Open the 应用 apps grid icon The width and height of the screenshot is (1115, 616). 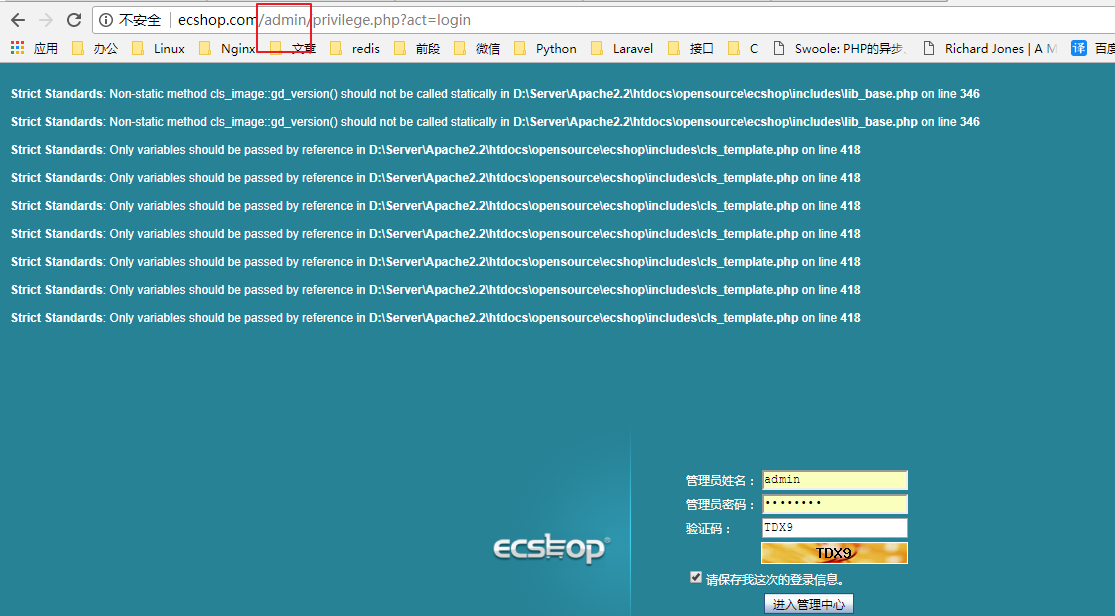pyautogui.click(x=17, y=48)
